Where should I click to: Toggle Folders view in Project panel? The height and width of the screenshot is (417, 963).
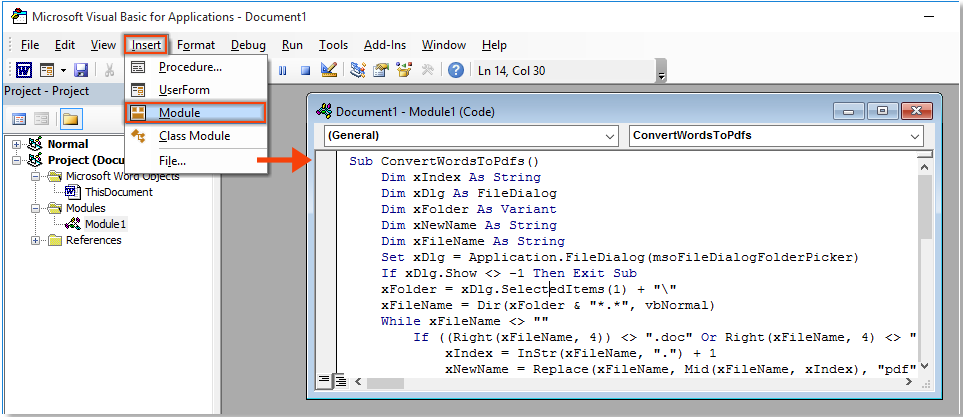click(x=70, y=119)
